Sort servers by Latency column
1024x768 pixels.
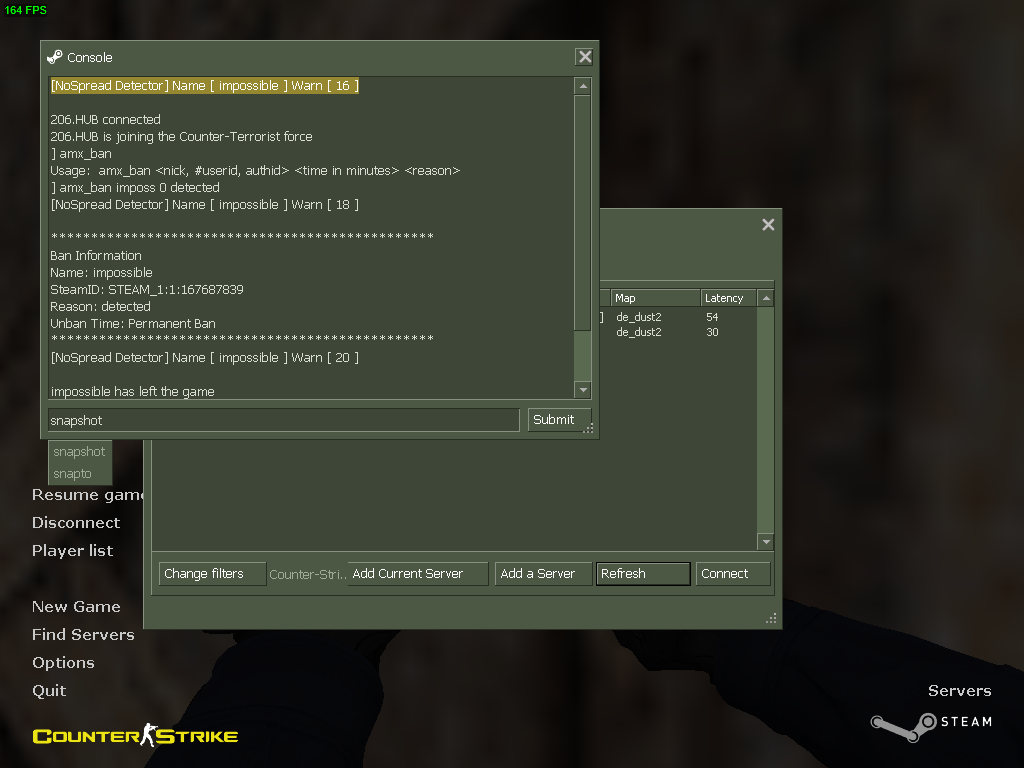(x=728, y=298)
